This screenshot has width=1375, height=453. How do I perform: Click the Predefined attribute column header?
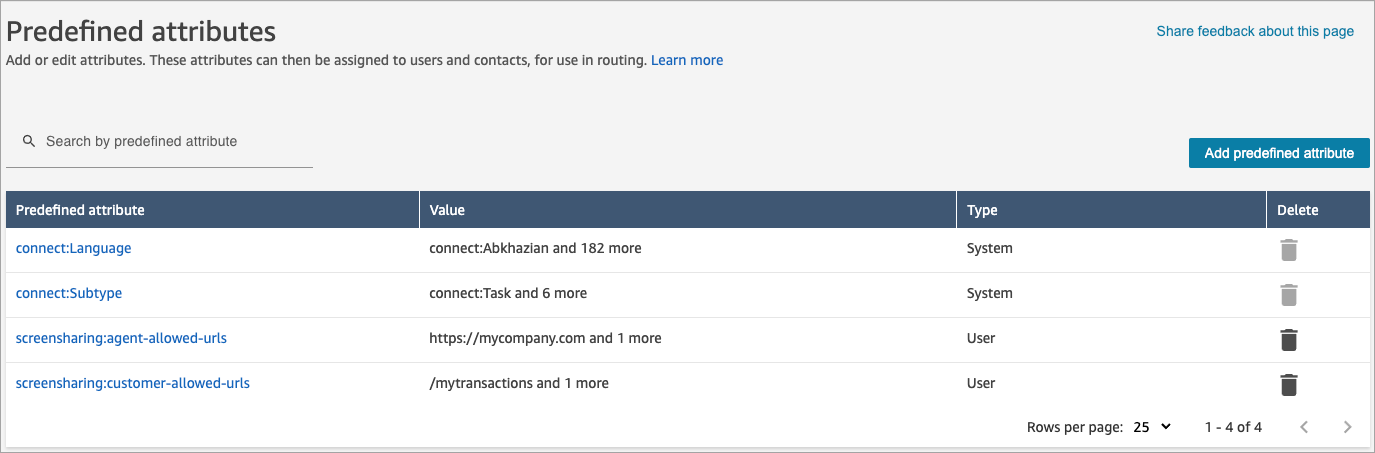80,210
